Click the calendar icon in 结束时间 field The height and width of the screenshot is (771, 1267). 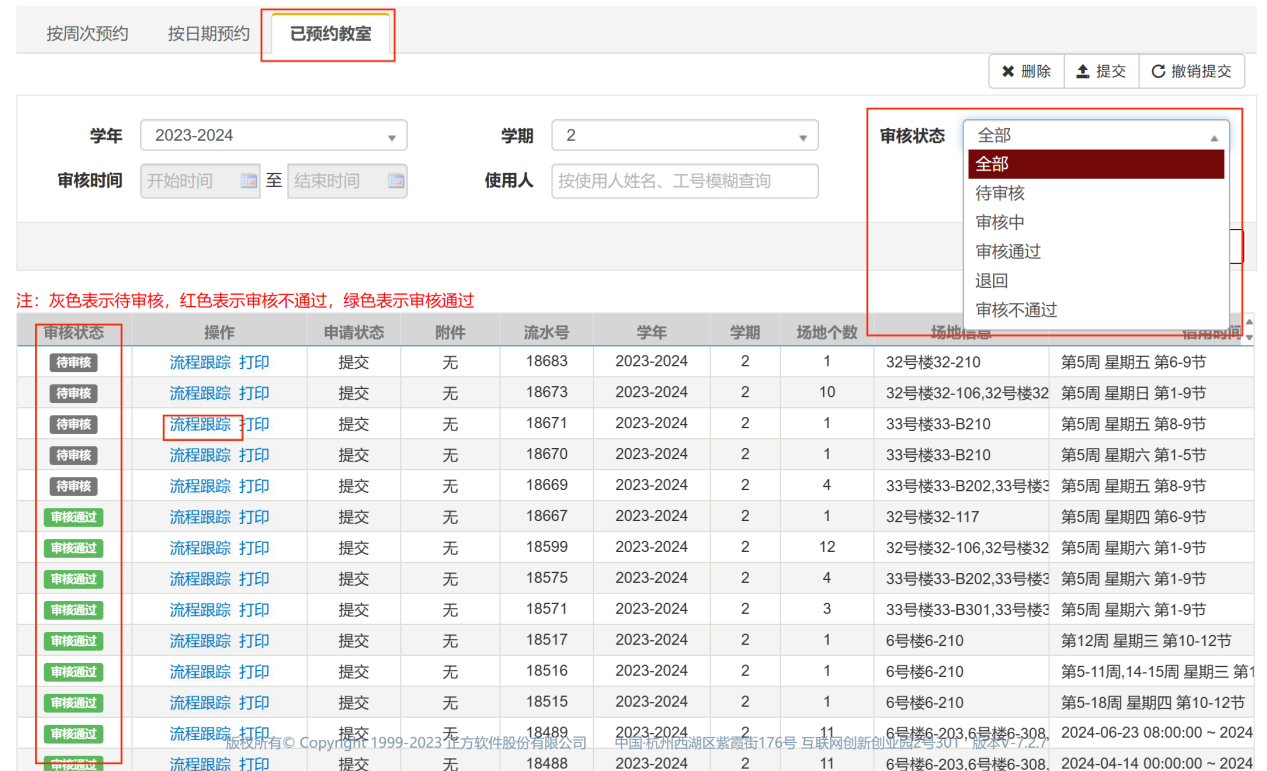click(396, 181)
